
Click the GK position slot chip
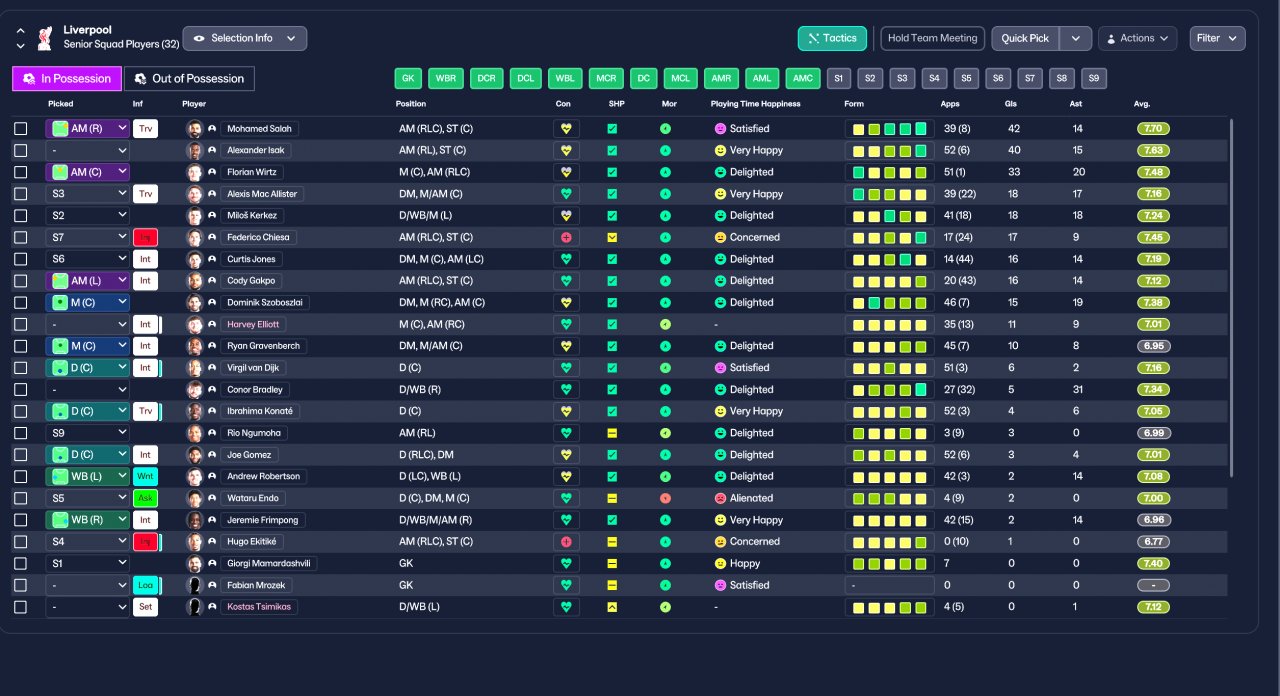pos(408,78)
